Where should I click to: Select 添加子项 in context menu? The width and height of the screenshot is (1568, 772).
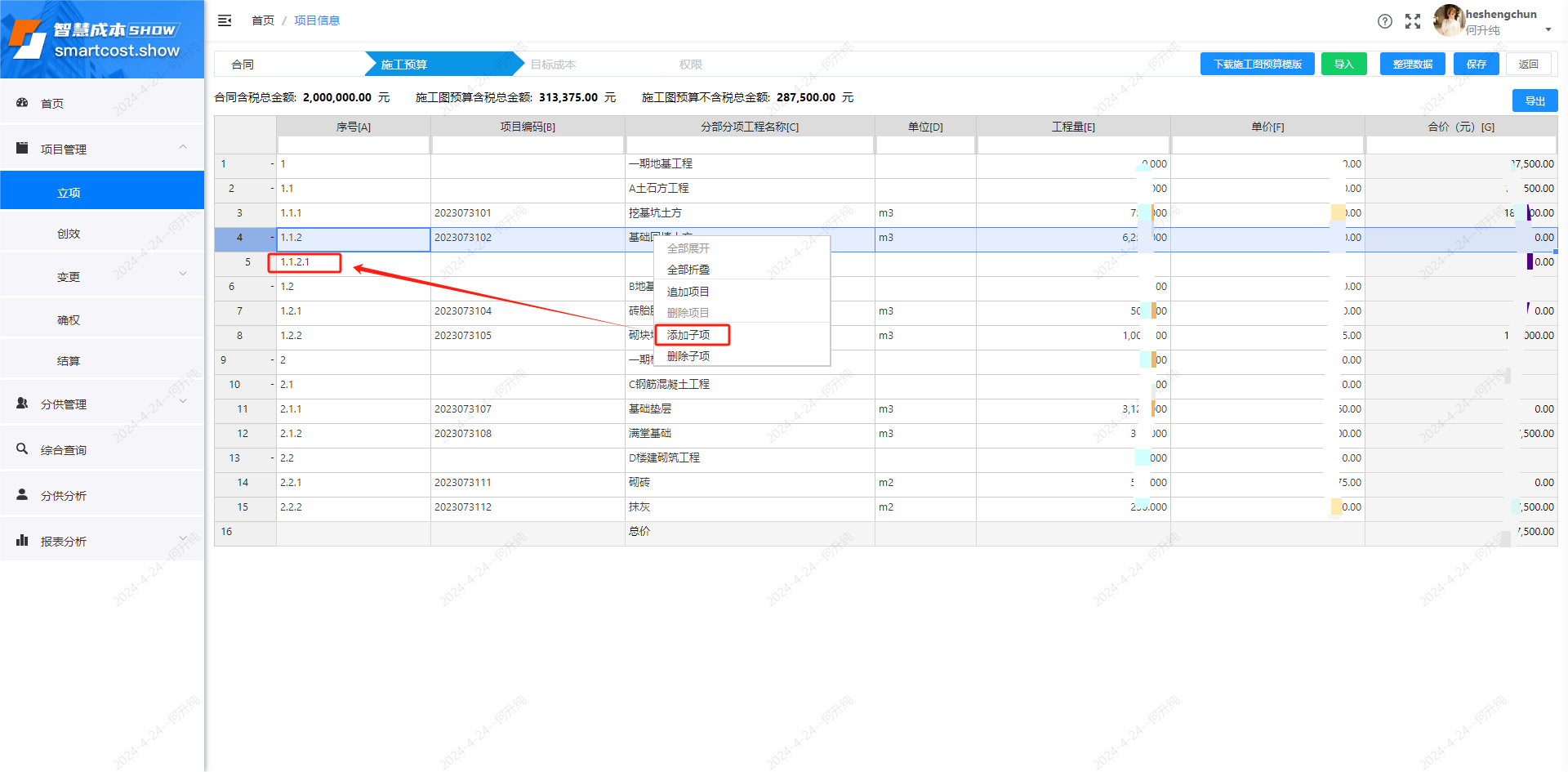point(688,335)
